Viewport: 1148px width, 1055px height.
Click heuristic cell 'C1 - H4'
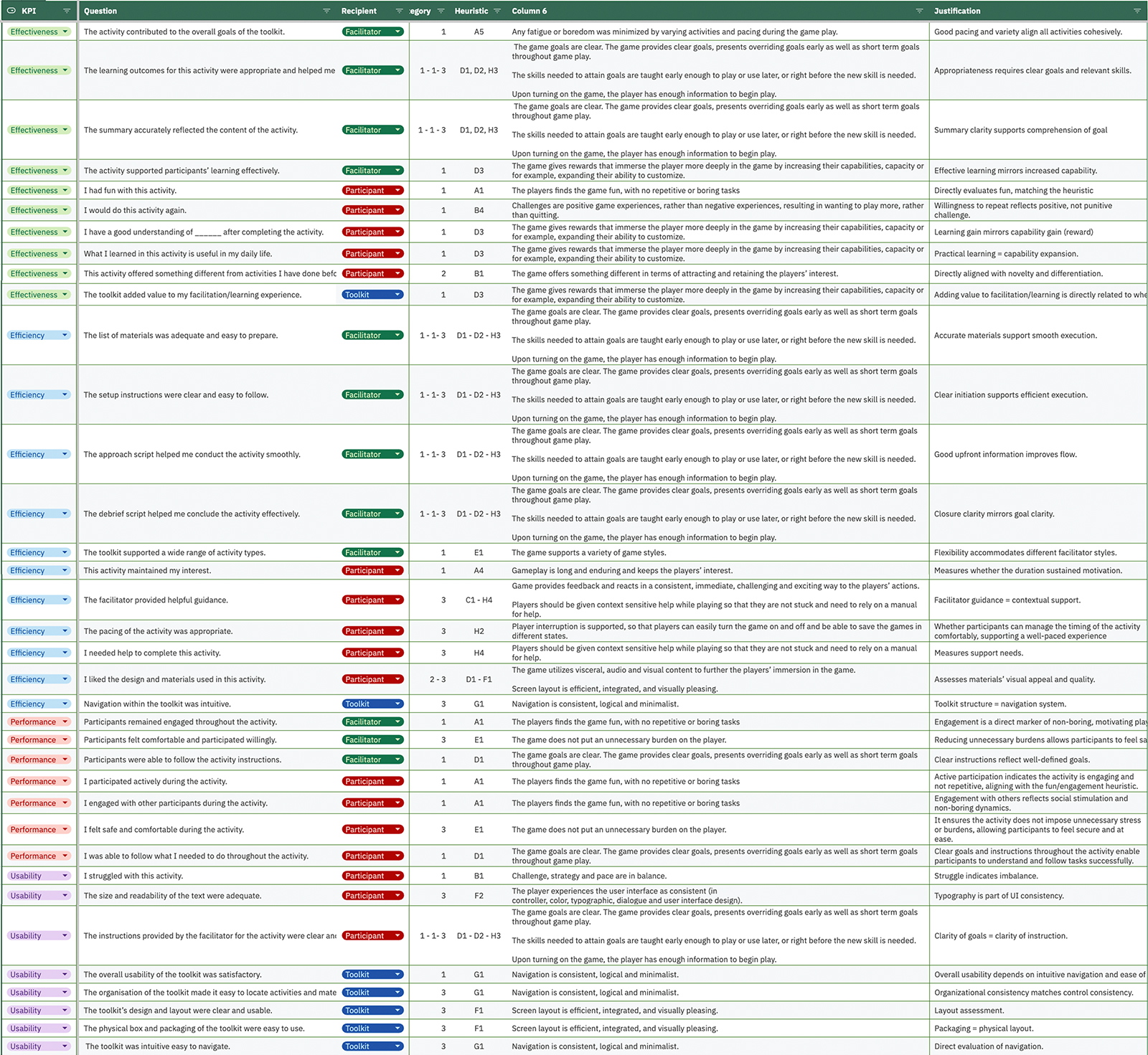(479, 600)
